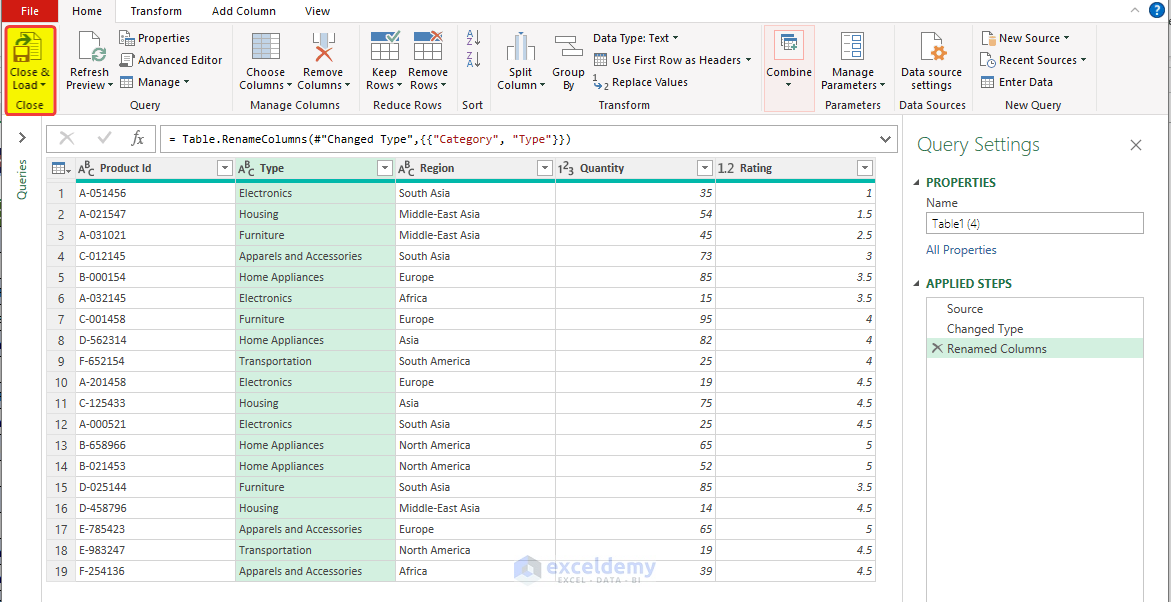Click the Quantity 123 data type icon
The height and width of the screenshot is (602, 1171).
pos(566,169)
